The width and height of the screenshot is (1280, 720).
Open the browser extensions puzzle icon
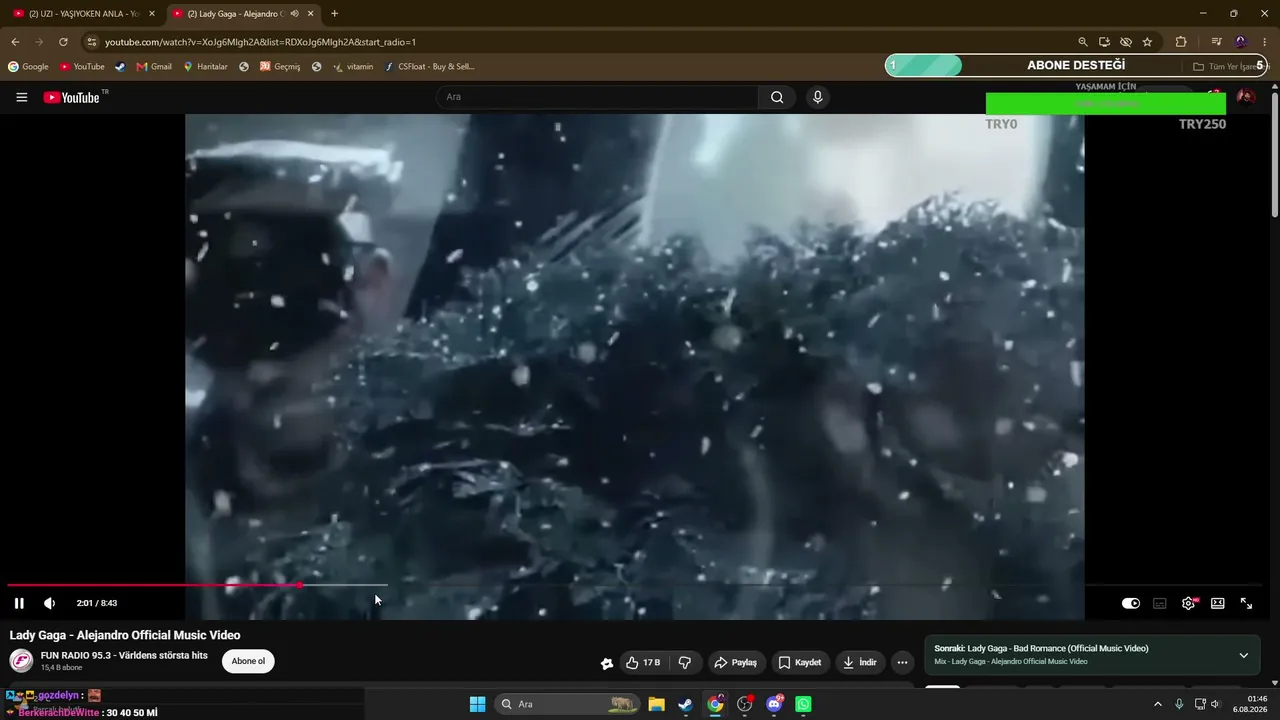click(x=1181, y=42)
